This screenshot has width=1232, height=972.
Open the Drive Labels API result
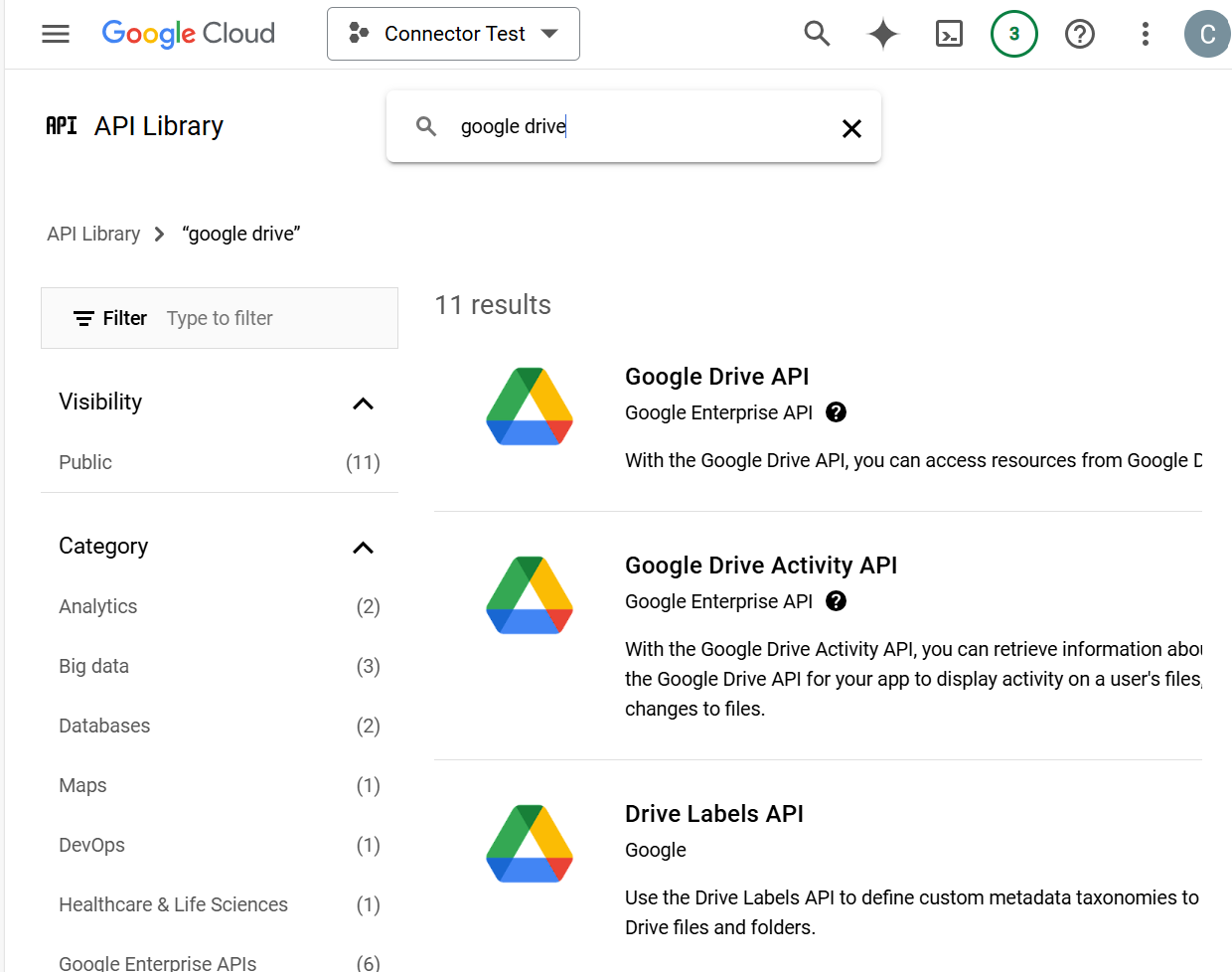pos(714,814)
